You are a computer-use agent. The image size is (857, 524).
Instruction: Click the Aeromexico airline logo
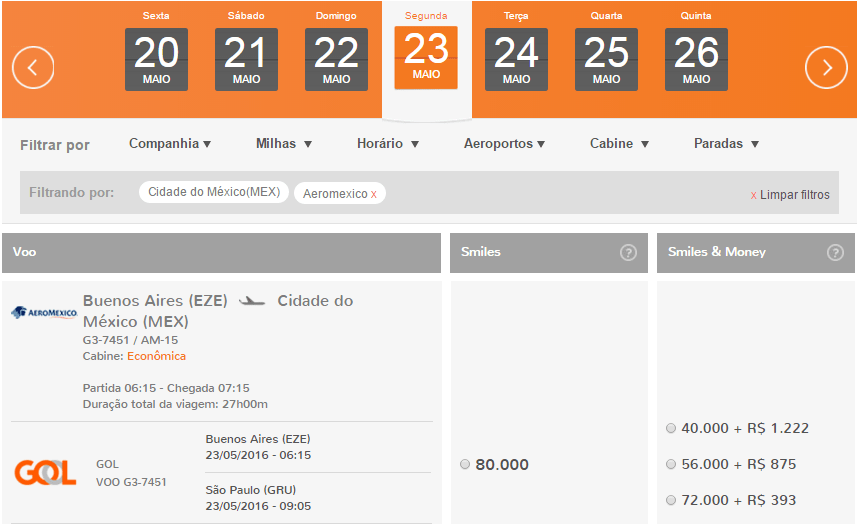44,313
